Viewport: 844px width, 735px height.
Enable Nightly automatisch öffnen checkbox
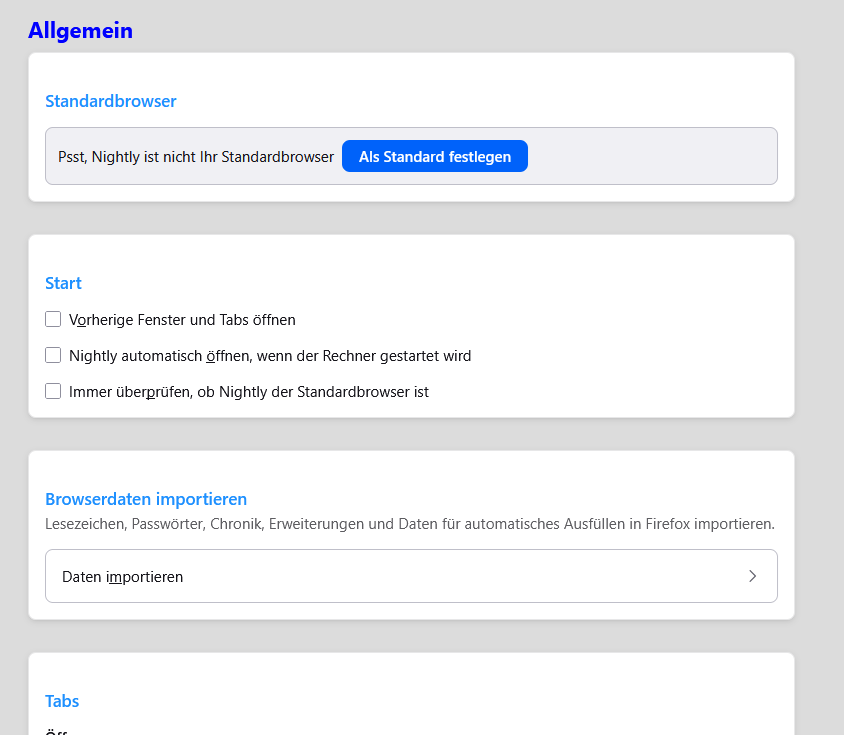point(53,355)
